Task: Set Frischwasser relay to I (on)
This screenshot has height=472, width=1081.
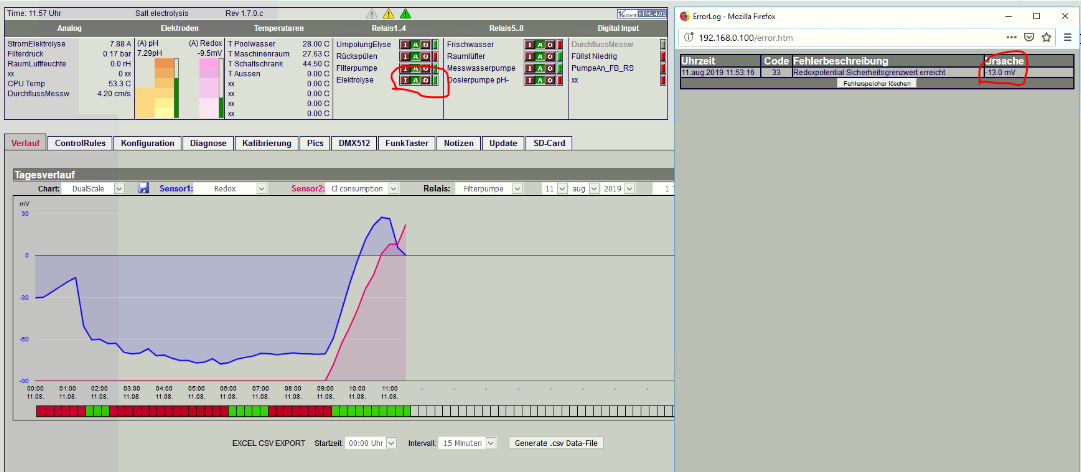Action: tap(530, 44)
